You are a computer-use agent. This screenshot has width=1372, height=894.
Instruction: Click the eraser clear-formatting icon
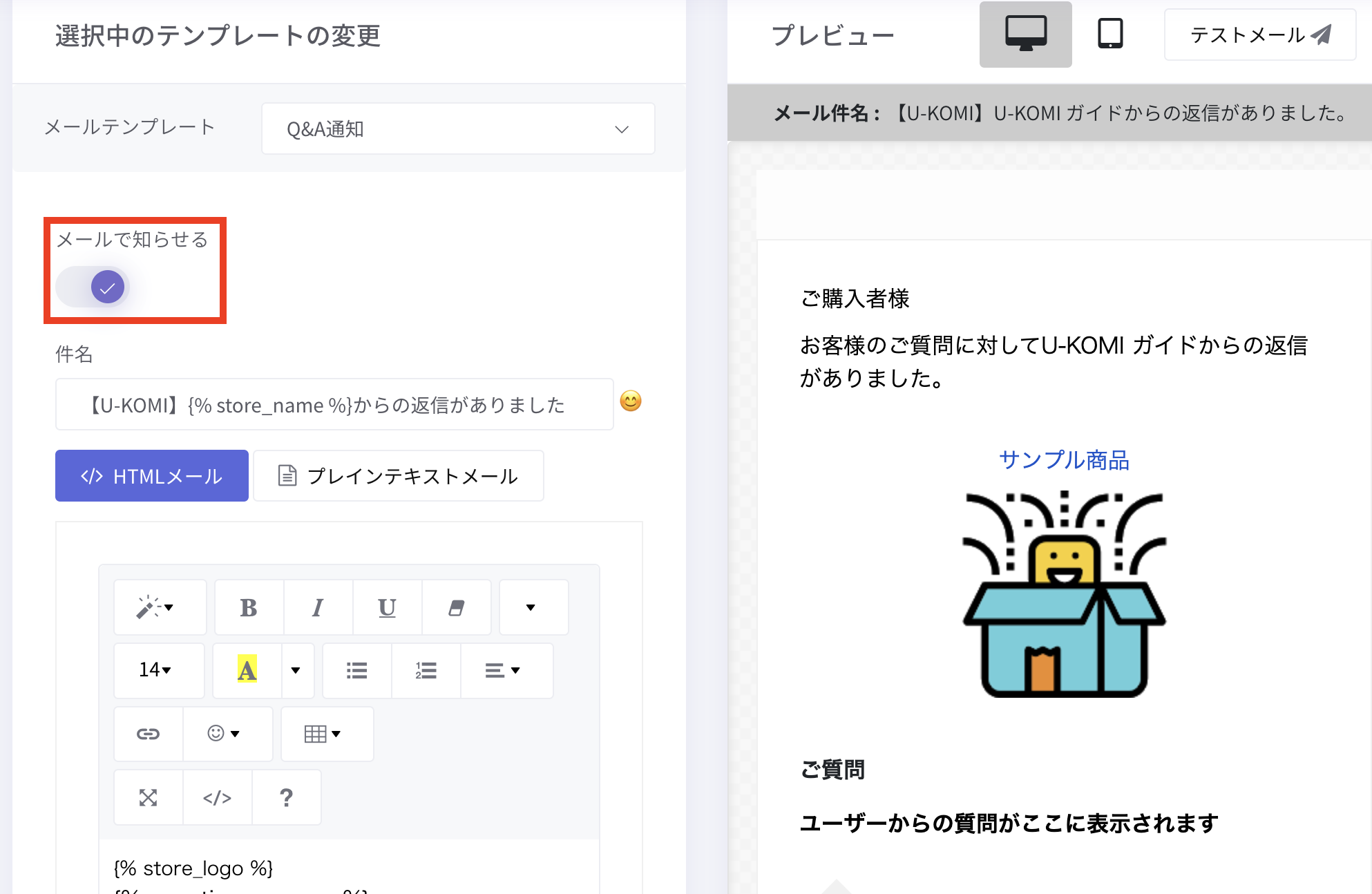(x=456, y=607)
